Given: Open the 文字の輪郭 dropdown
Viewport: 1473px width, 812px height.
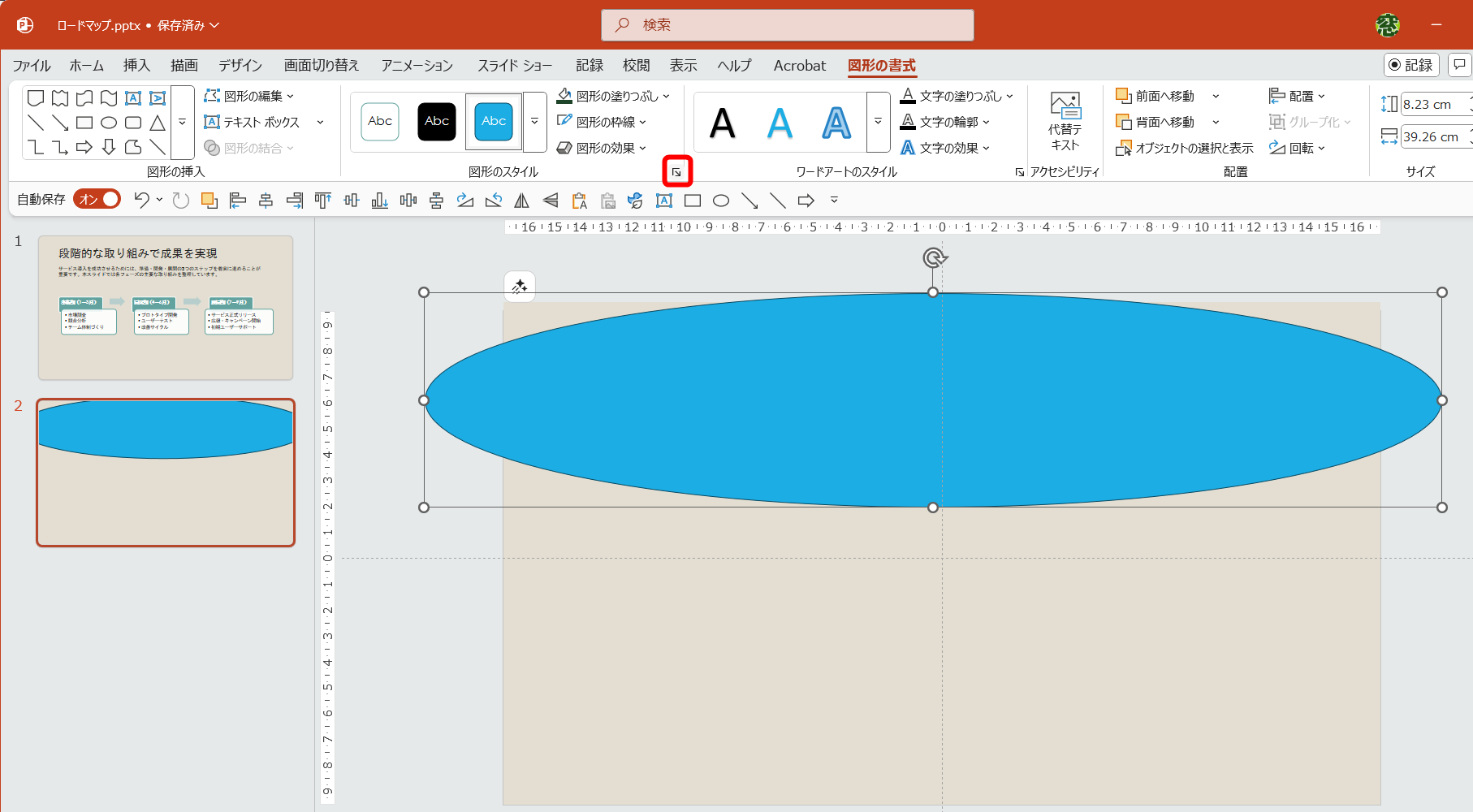Looking at the screenshot, I should click(945, 122).
